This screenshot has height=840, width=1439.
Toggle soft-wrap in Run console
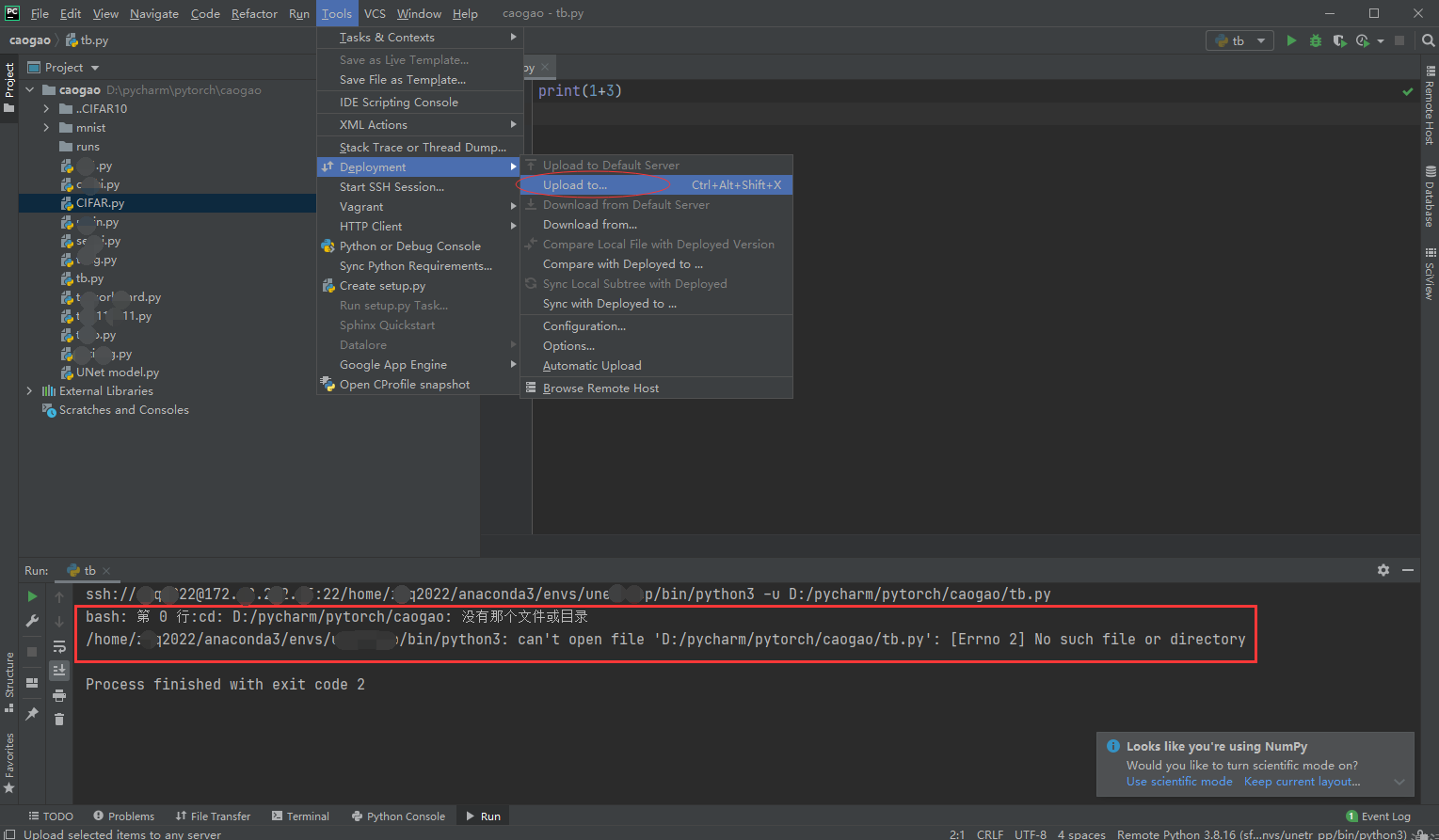pos(59,646)
